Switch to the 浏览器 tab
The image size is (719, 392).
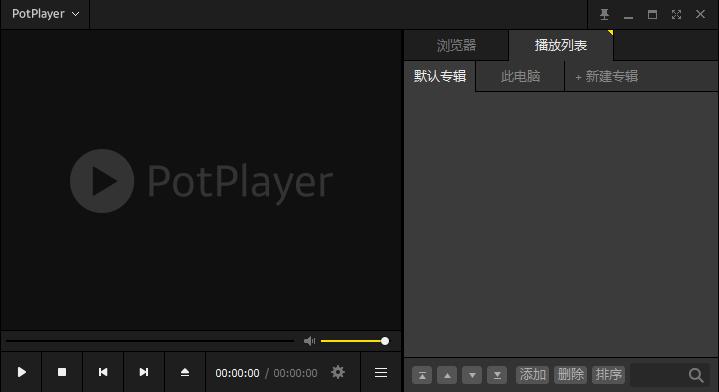[x=456, y=45]
